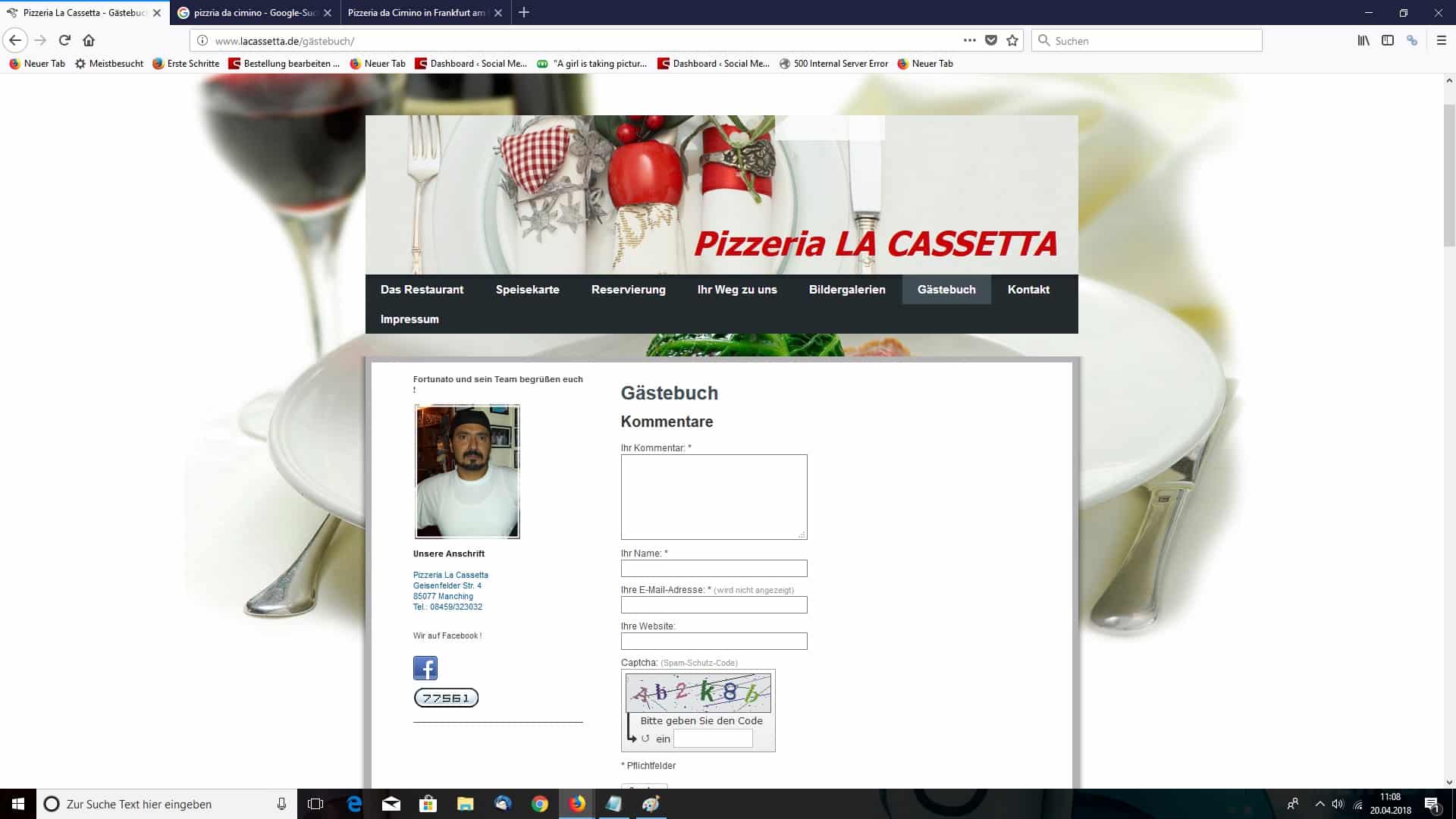1456x819 pixels.
Task: Open 500 Internal Server Error bookmark
Action: click(x=833, y=64)
